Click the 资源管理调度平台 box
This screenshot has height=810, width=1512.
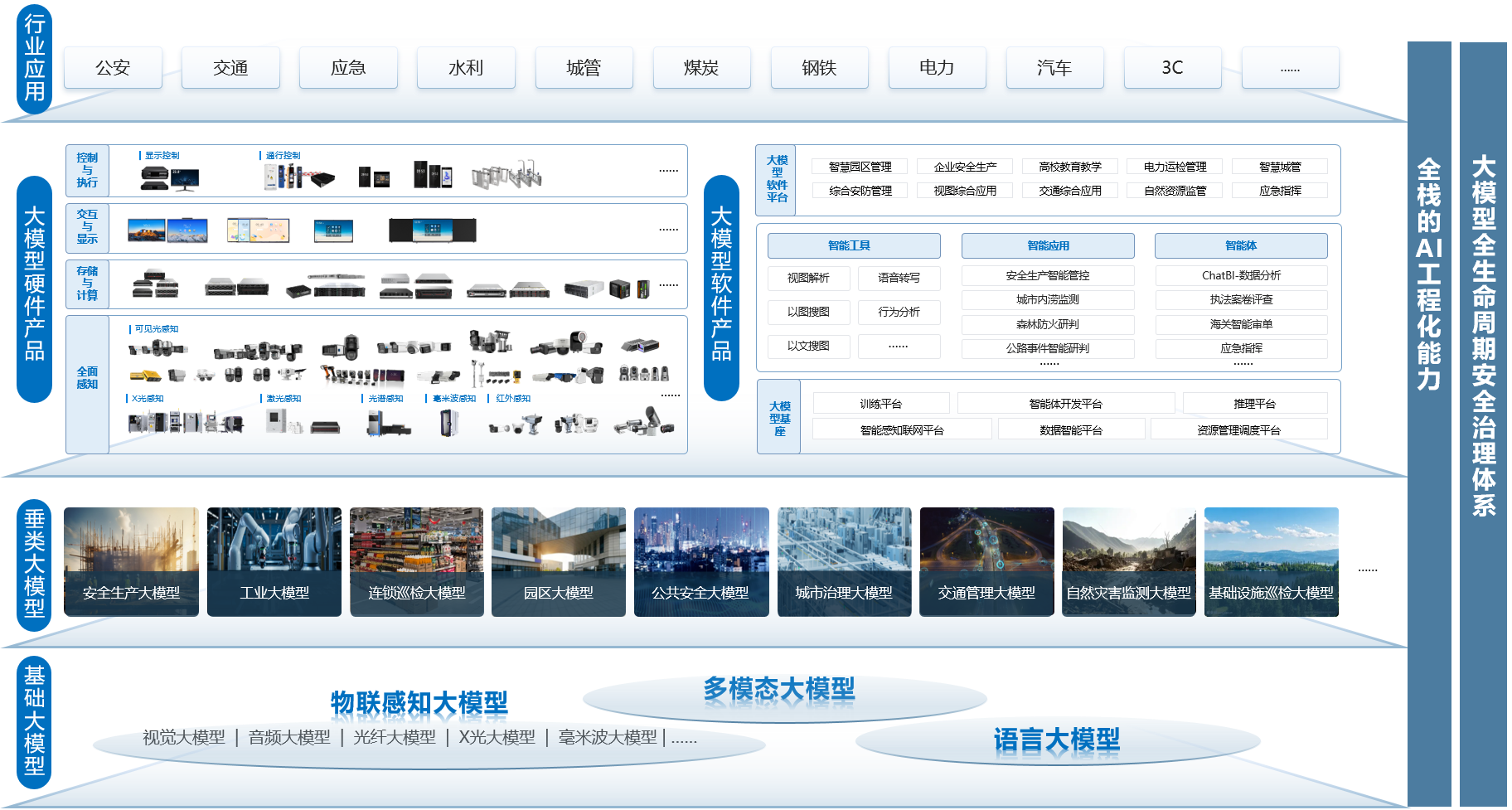[1239, 430]
